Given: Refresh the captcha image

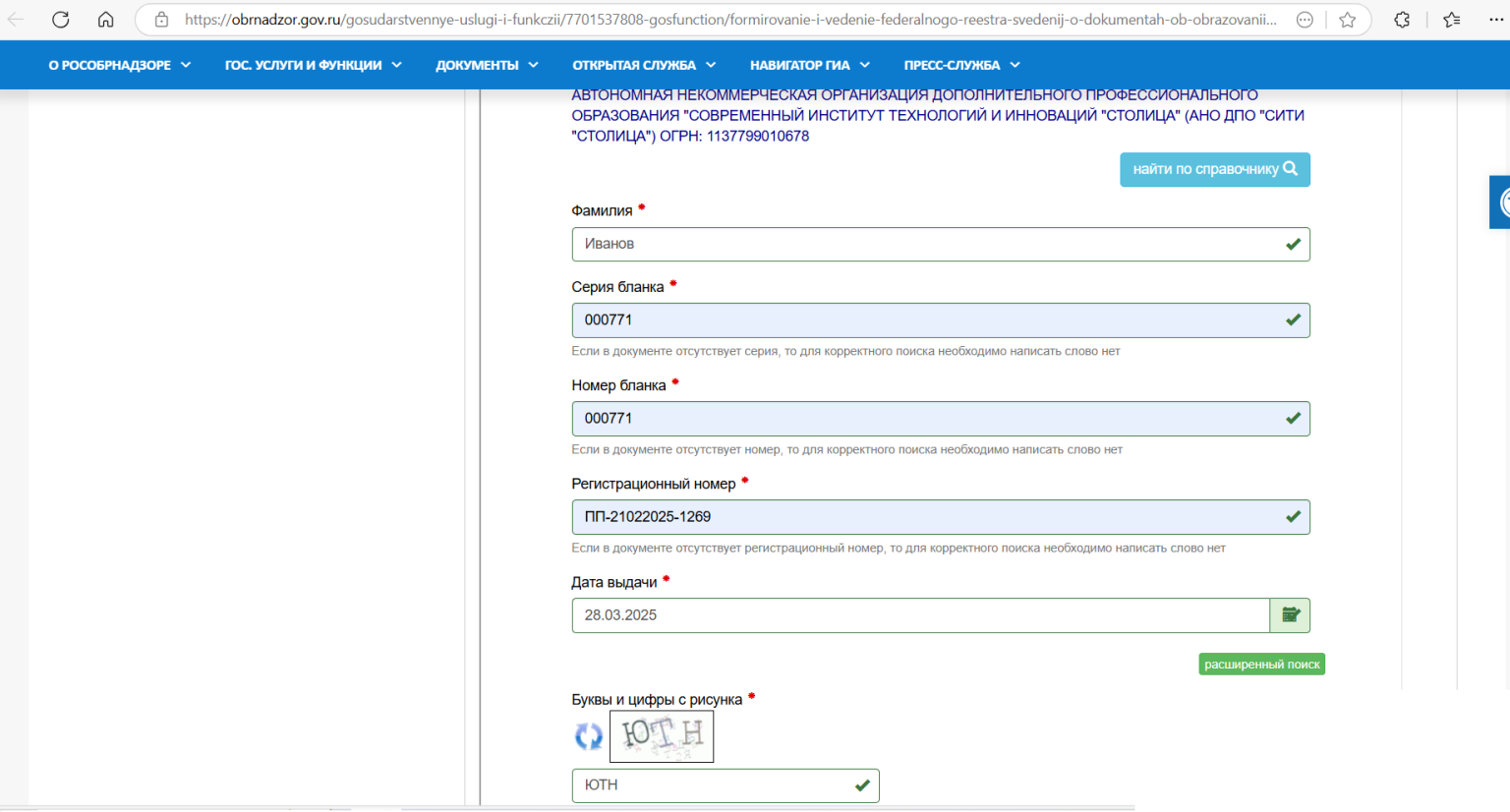Looking at the screenshot, I should (588, 735).
